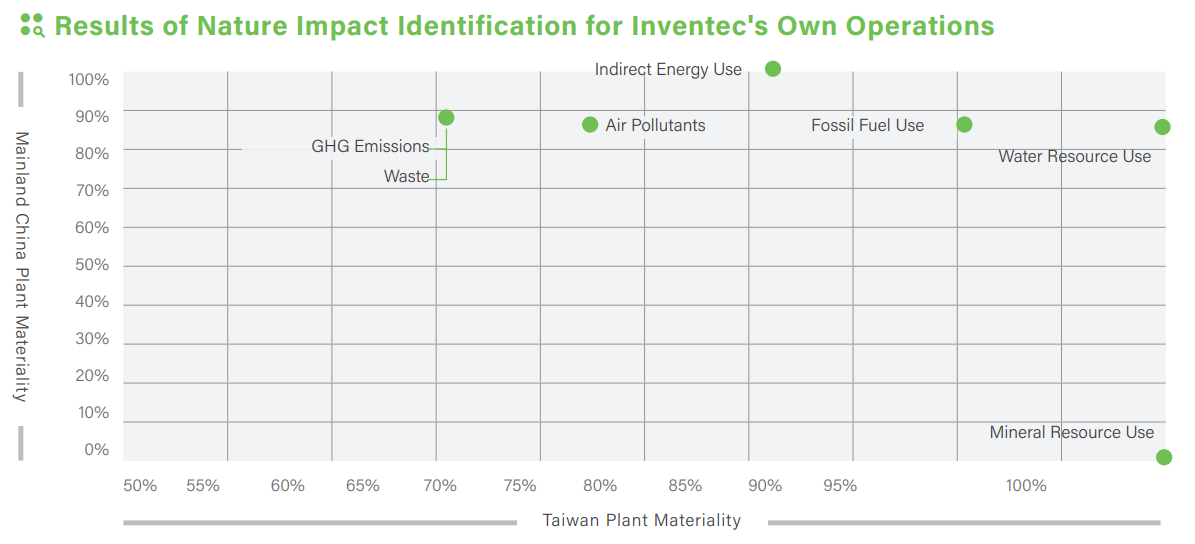Click the Mineral Resource Use green dot
Image resolution: width=1195 pixels, height=544 pixels.
(x=1164, y=457)
